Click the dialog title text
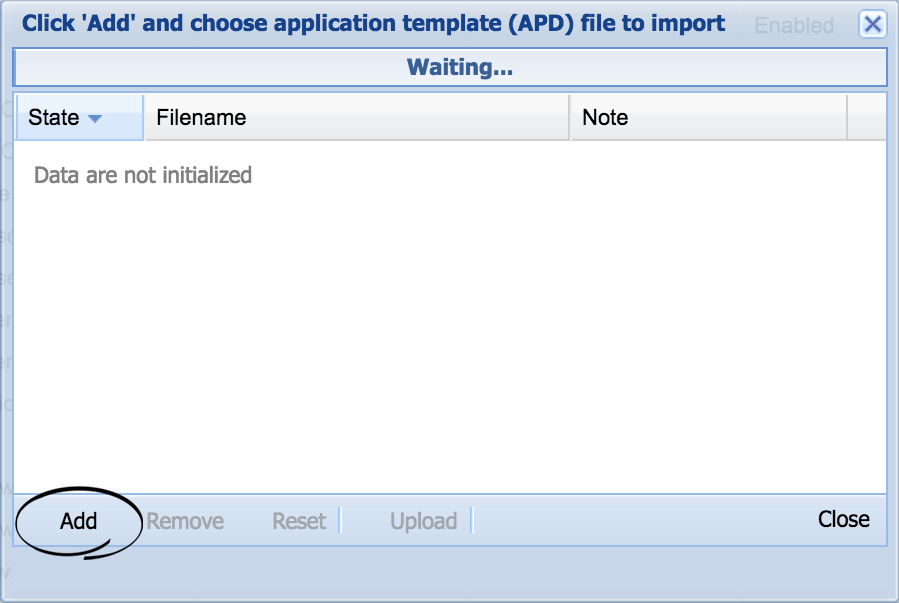899x603 pixels. (x=375, y=23)
